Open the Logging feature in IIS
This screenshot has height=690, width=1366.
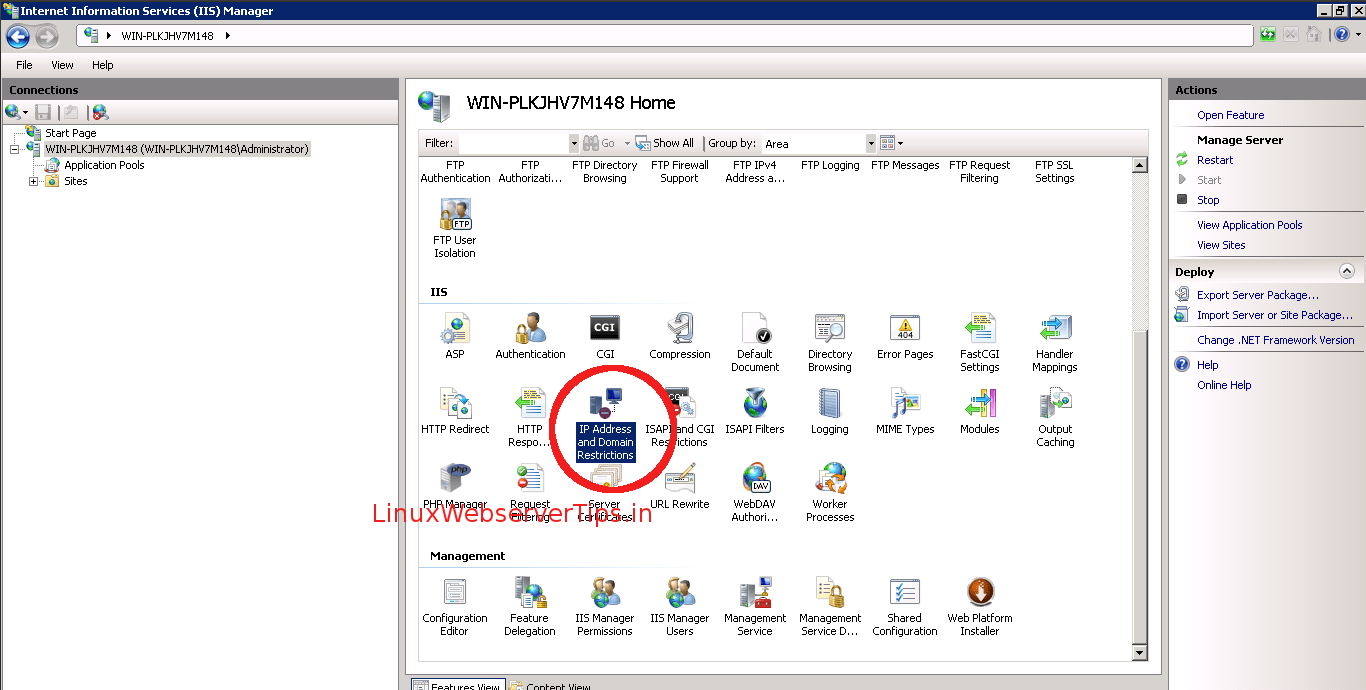click(830, 411)
